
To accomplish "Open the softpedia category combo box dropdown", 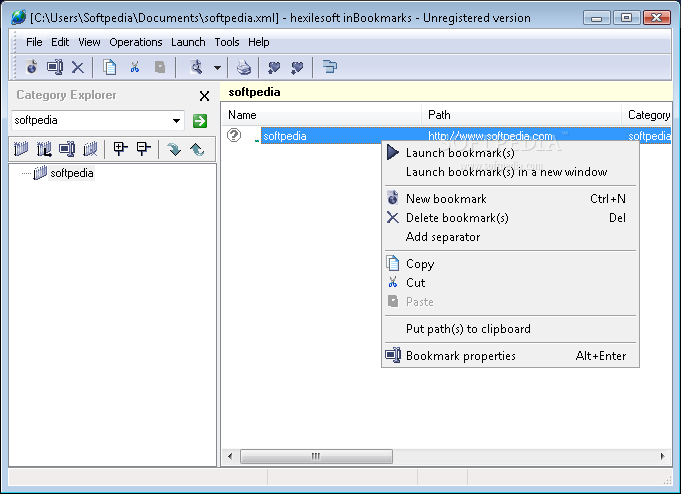I will coord(176,120).
